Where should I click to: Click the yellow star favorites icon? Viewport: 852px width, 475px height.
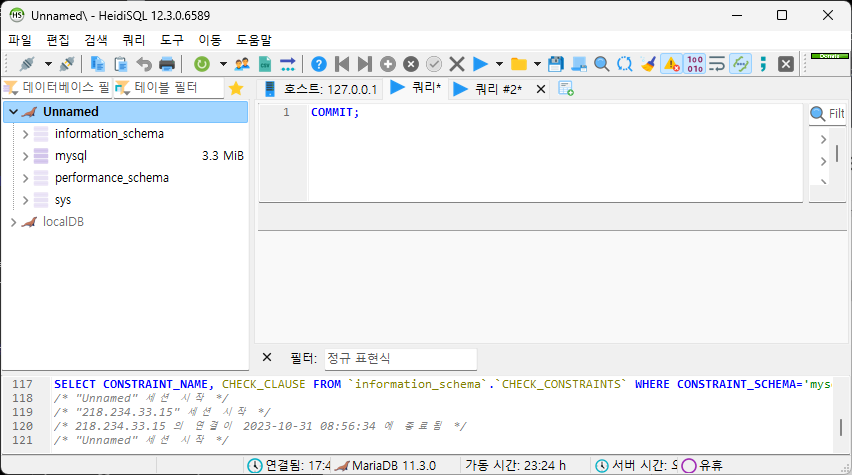pos(236,88)
